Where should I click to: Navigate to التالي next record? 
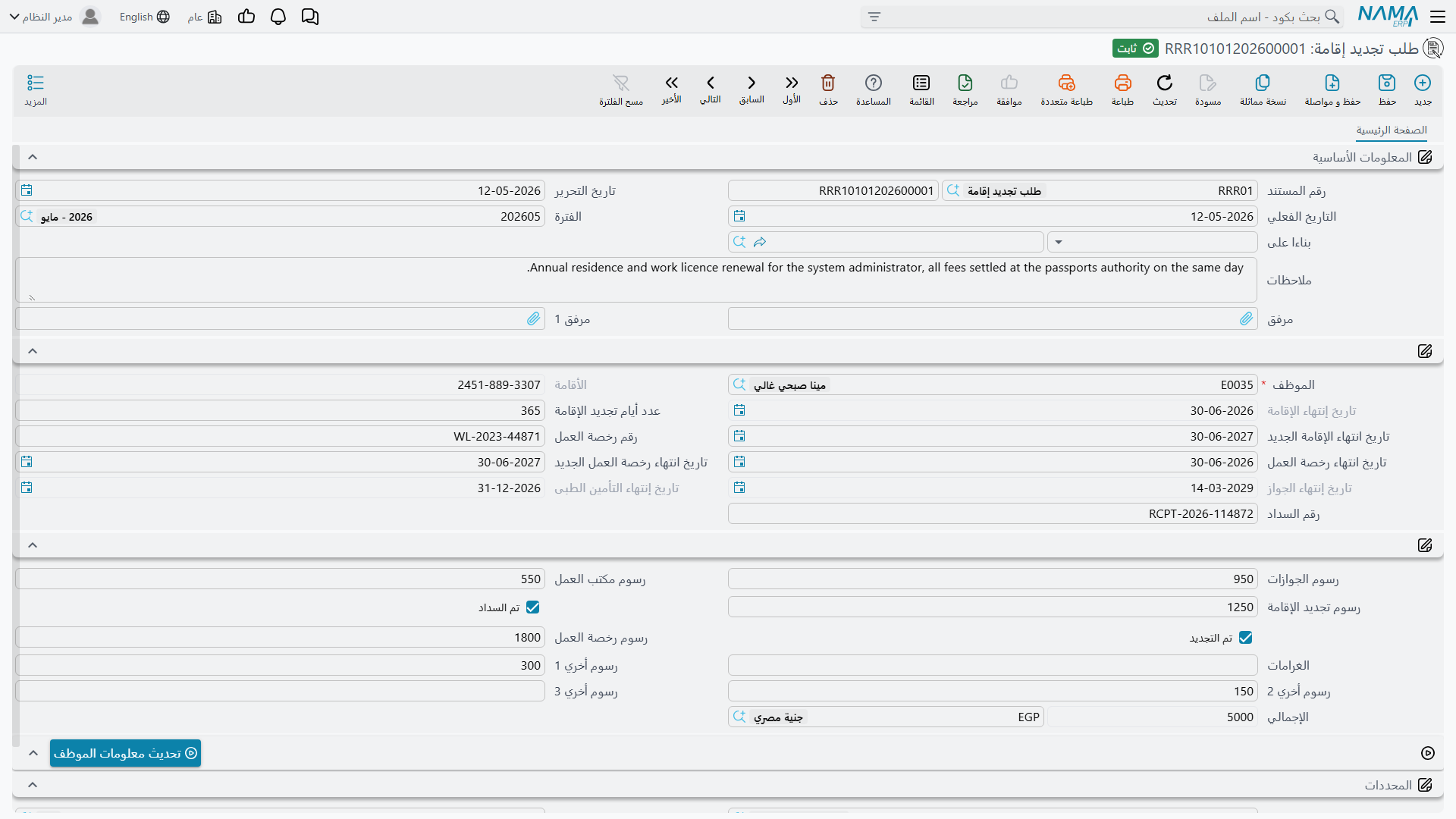[711, 89]
